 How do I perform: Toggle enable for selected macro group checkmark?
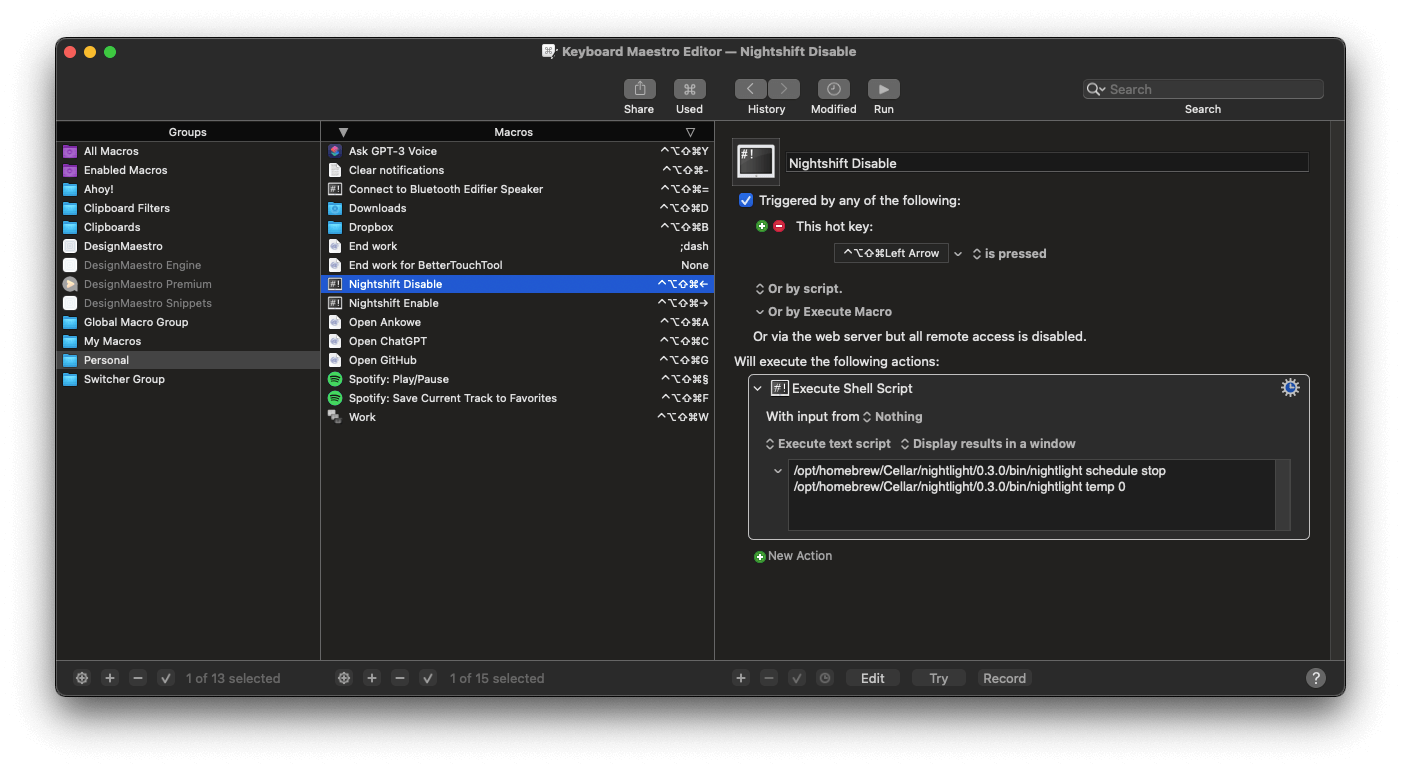166,678
